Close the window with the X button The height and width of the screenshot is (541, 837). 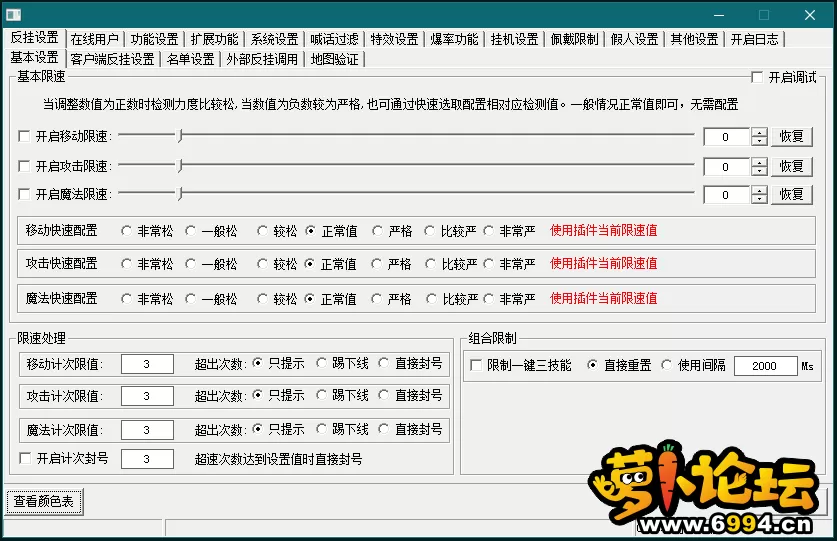point(810,15)
